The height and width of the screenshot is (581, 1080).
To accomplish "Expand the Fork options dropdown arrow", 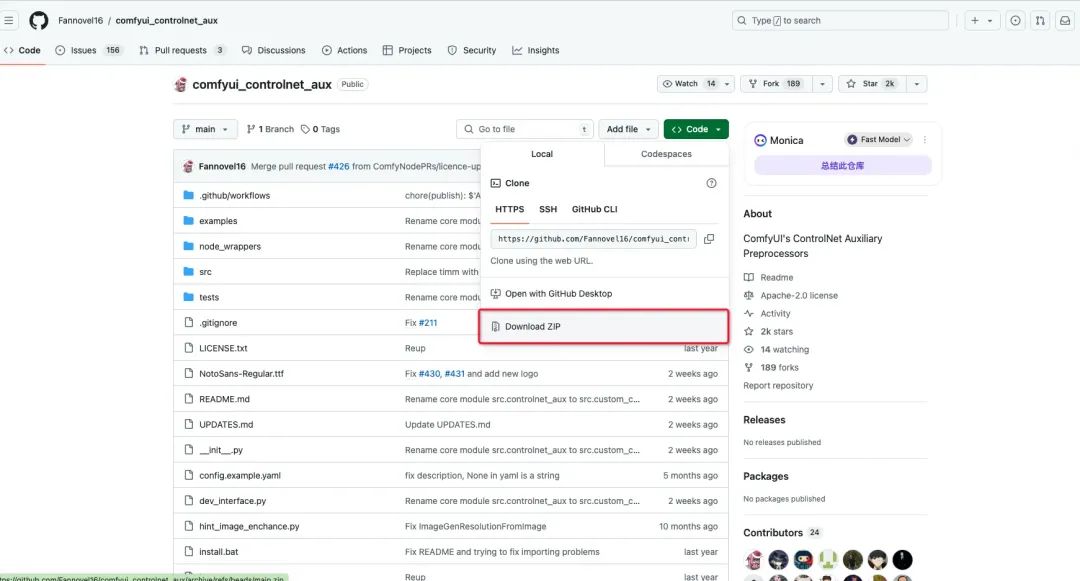I will 822,84.
